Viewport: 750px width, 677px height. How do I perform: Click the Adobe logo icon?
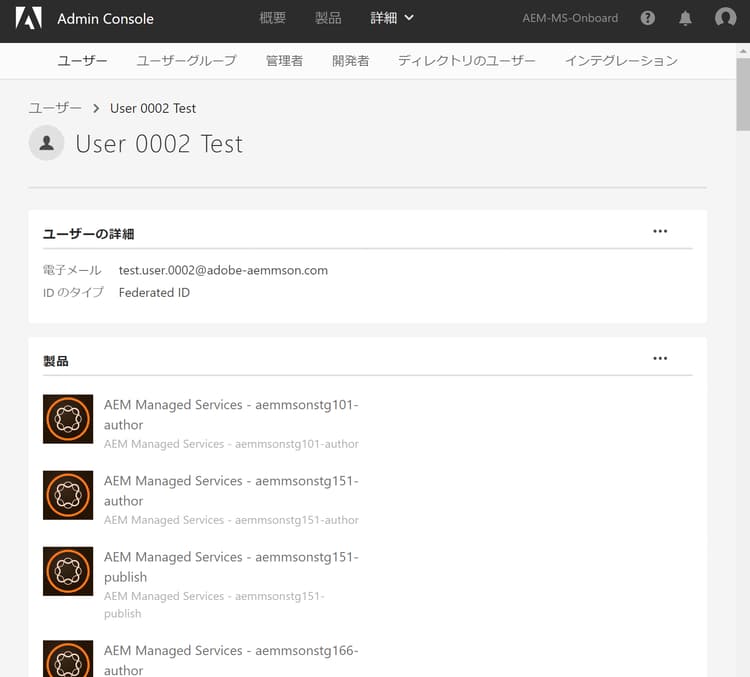click(29, 18)
